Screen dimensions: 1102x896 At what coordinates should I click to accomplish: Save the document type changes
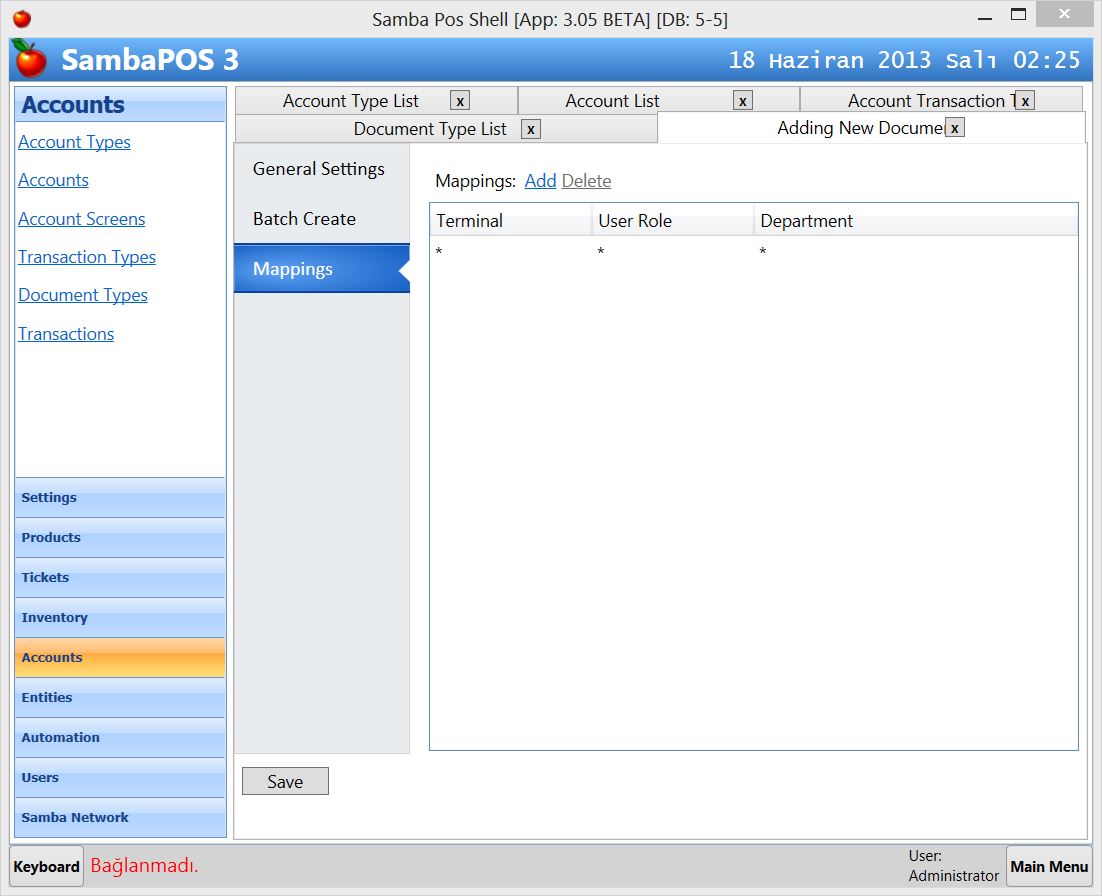pyautogui.click(x=285, y=781)
